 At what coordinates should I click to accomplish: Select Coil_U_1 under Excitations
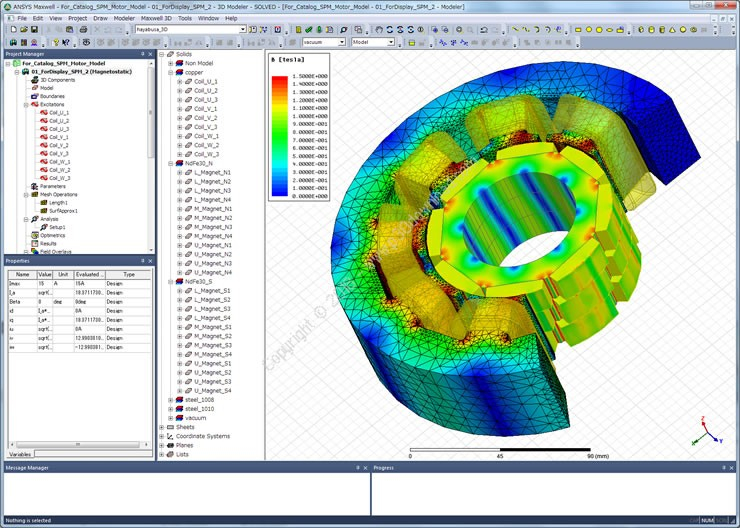pyautogui.click(x=59, y=113)
